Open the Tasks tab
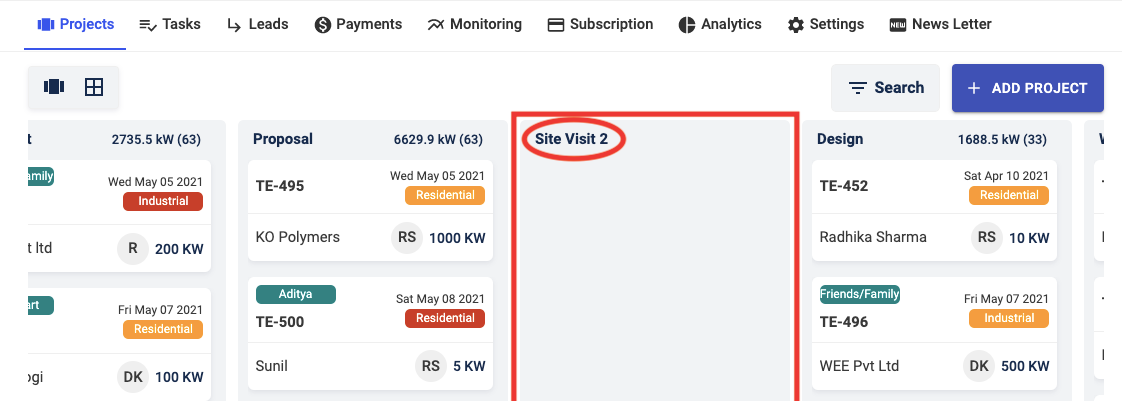 169,24
